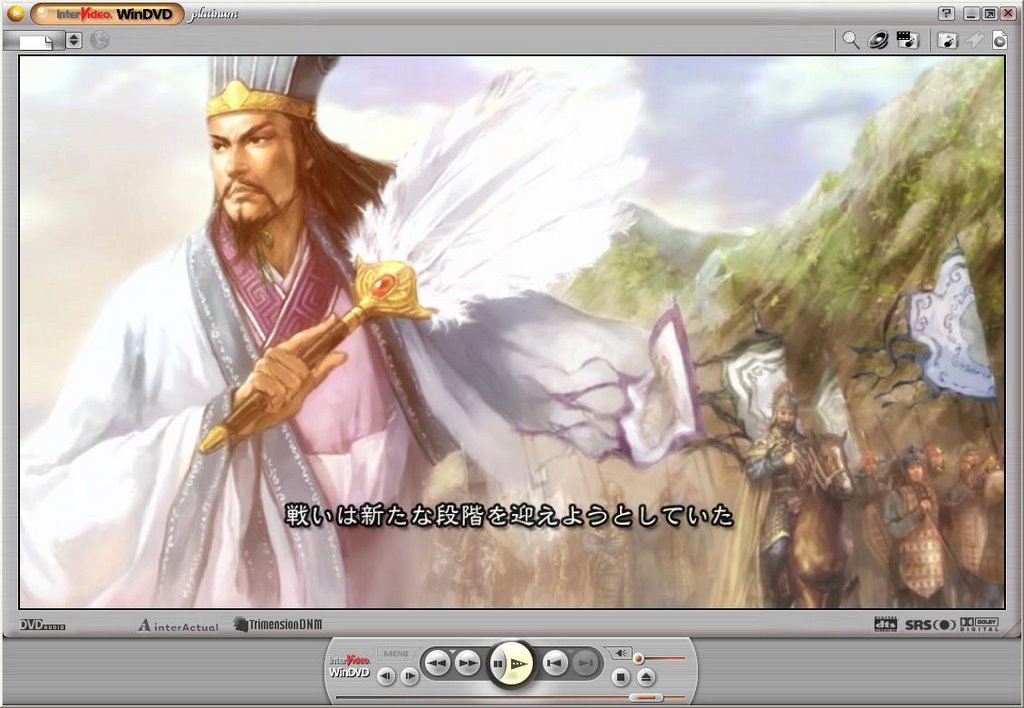Rewind the video playback
Image resolution: width=1024 pixels, height=708 pixels.
[436, 664]
